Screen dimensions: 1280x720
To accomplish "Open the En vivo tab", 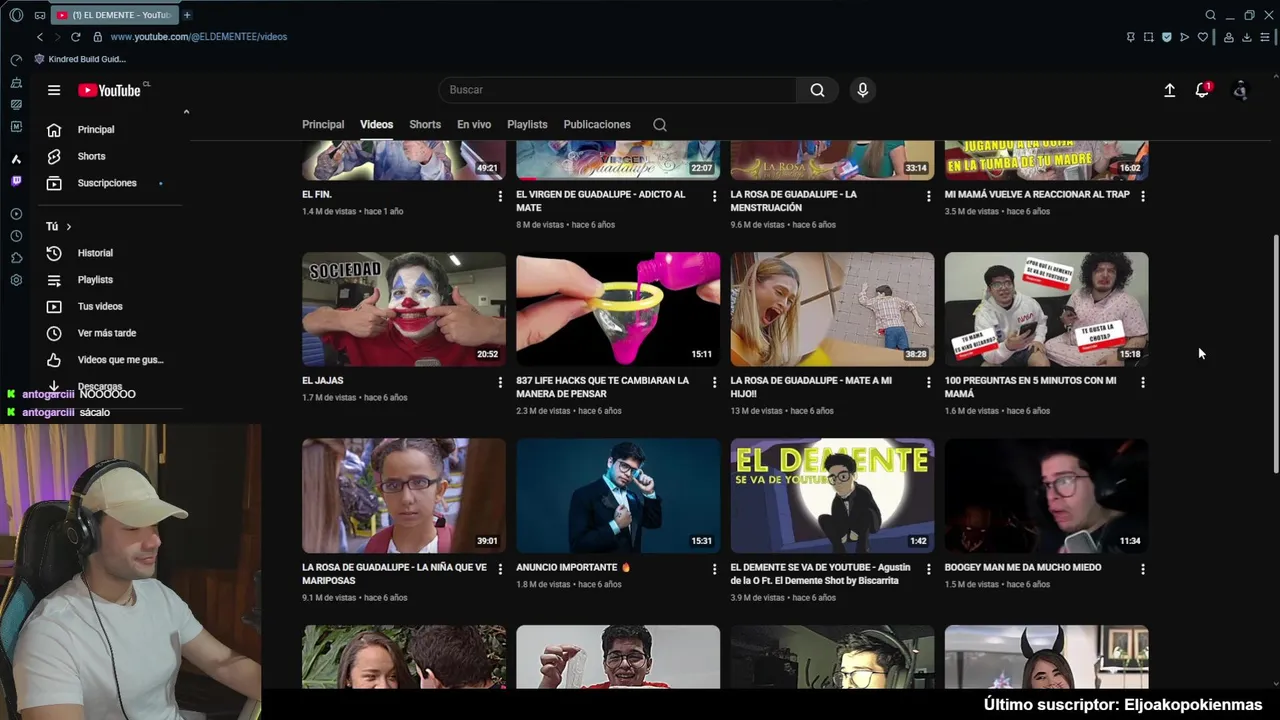I will tap(474, 125).
